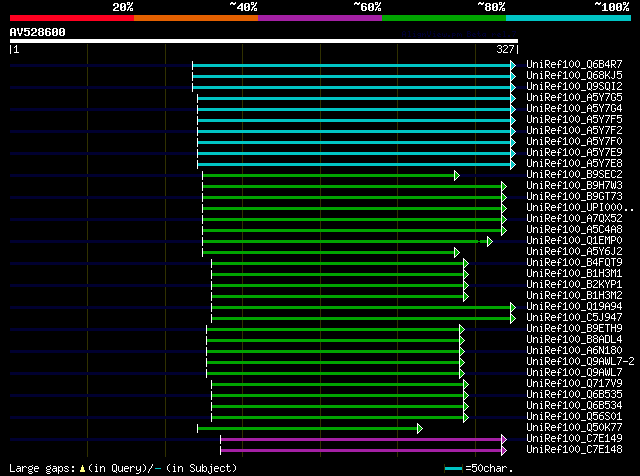Image resolution: width=640 pixels, height=476 pixels.
Task: Click the green arrowhead of B9ETH9 alignment
Action: point(462,330)
